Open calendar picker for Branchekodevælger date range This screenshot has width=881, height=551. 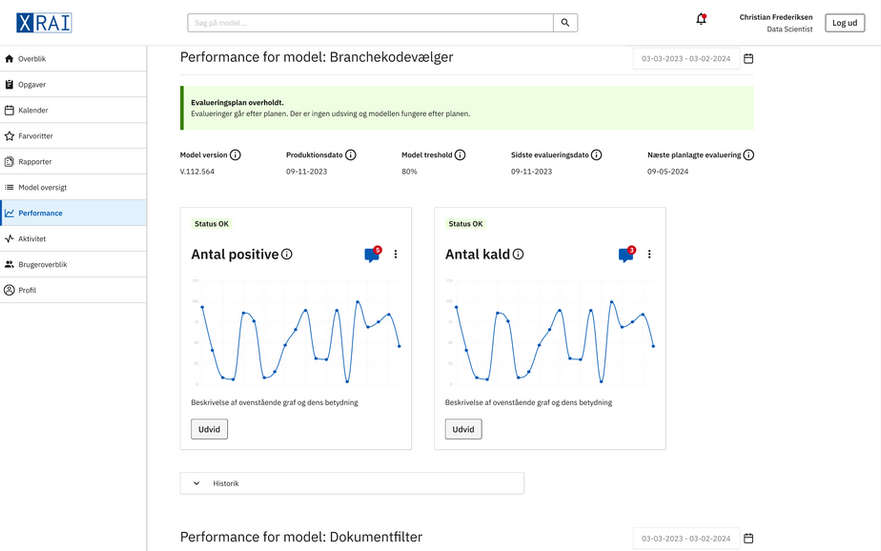click(748, 59)
